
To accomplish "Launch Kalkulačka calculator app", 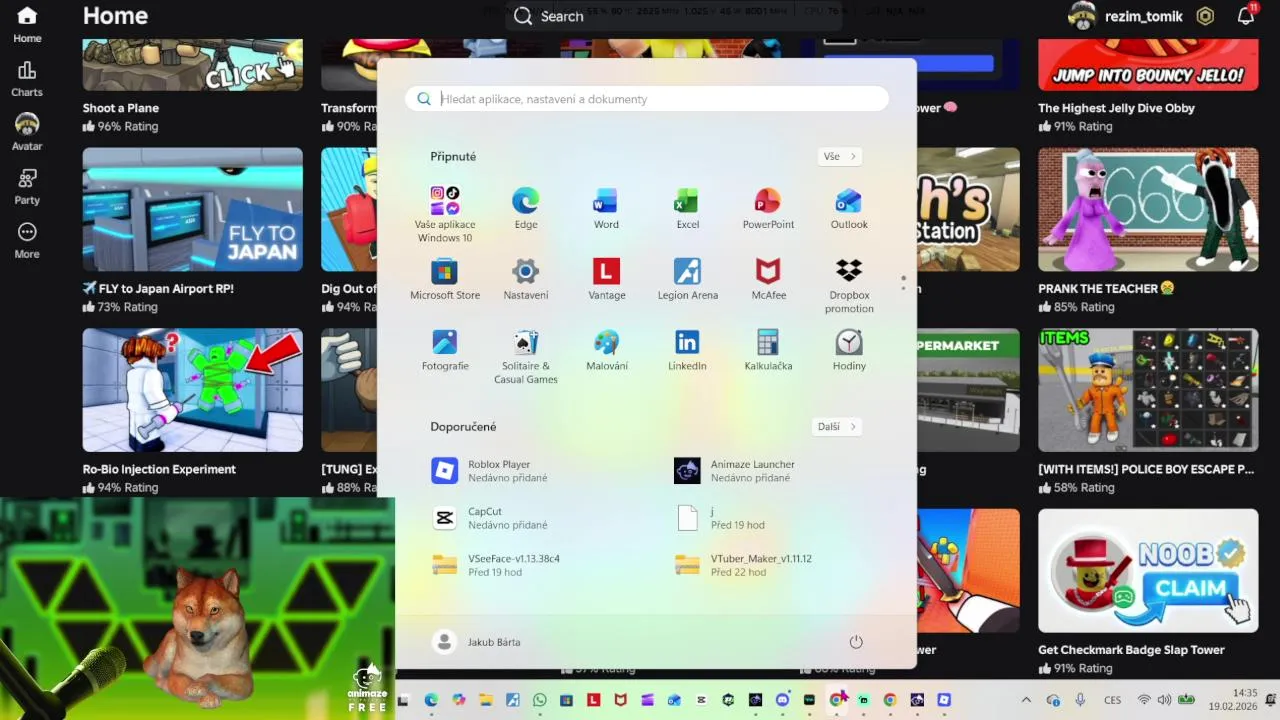I will pos(768,351).
